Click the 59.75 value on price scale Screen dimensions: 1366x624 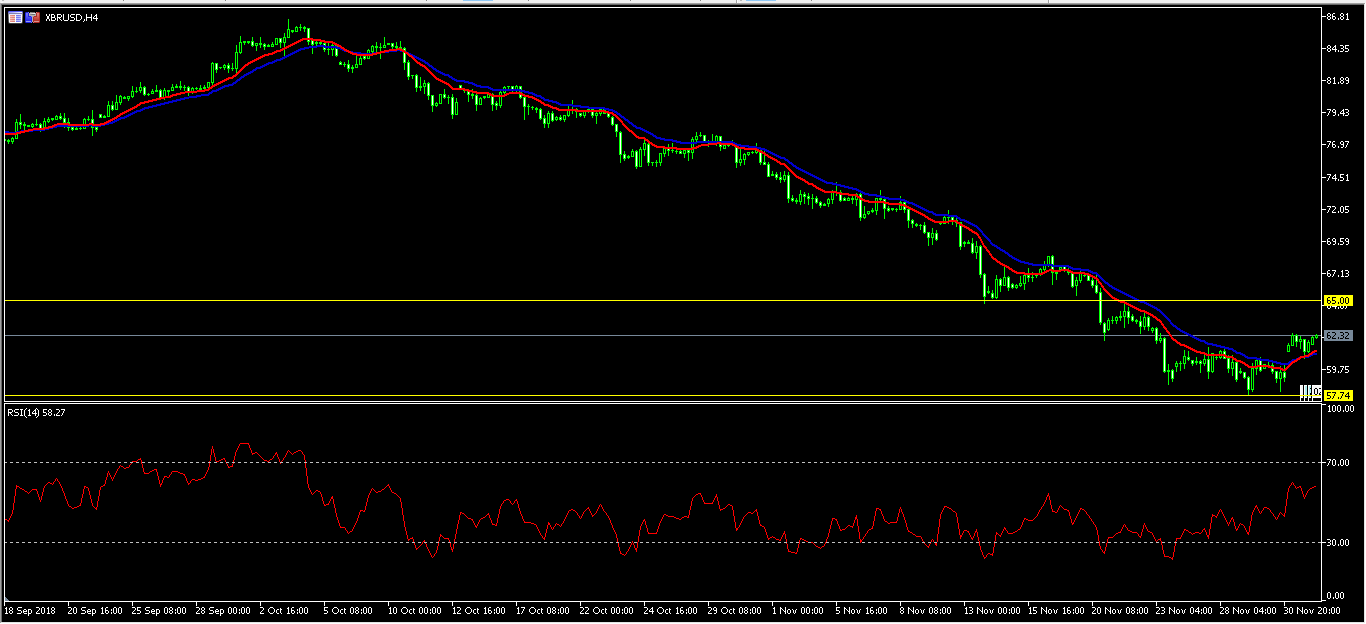pyautogui.click(x=1338, y=369)
